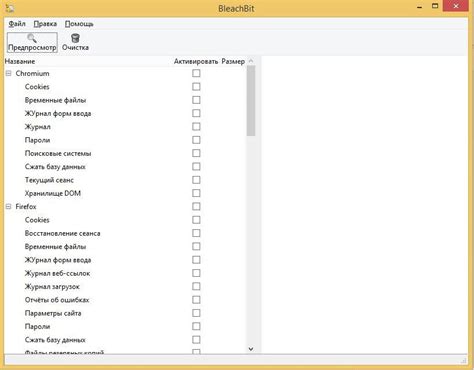
Task: Check the Параметры сайта checkbox
Action: [x=196, y=313]
